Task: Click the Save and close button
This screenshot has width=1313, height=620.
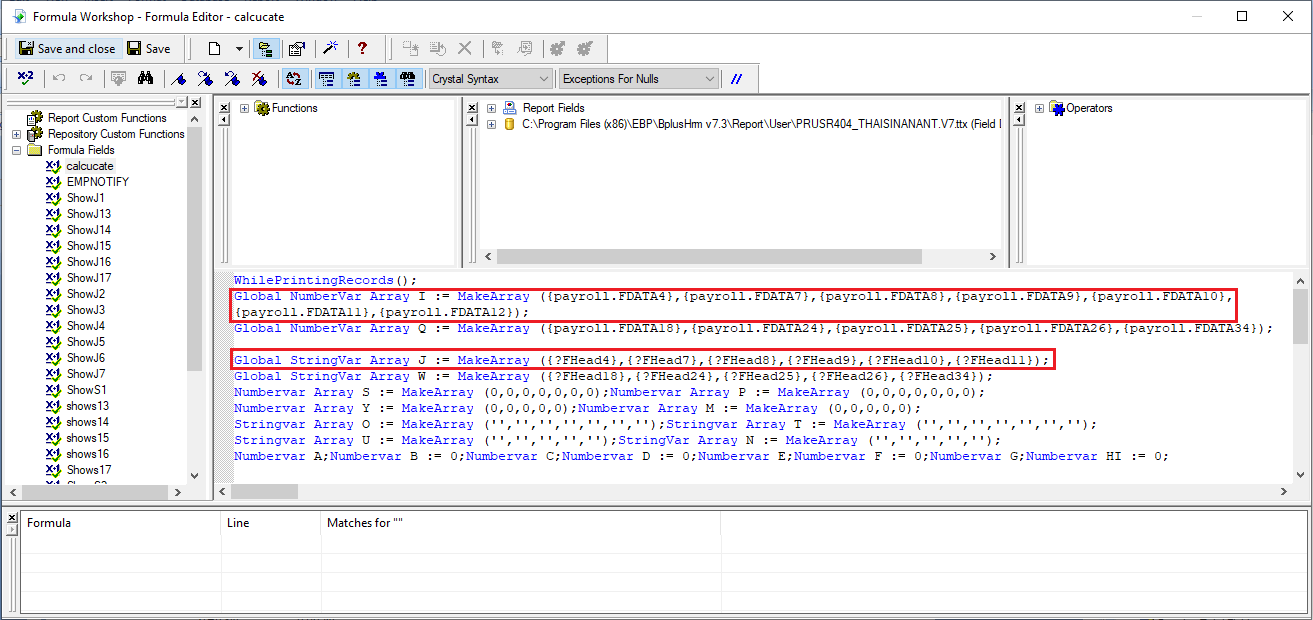Action: pos(67,48)
